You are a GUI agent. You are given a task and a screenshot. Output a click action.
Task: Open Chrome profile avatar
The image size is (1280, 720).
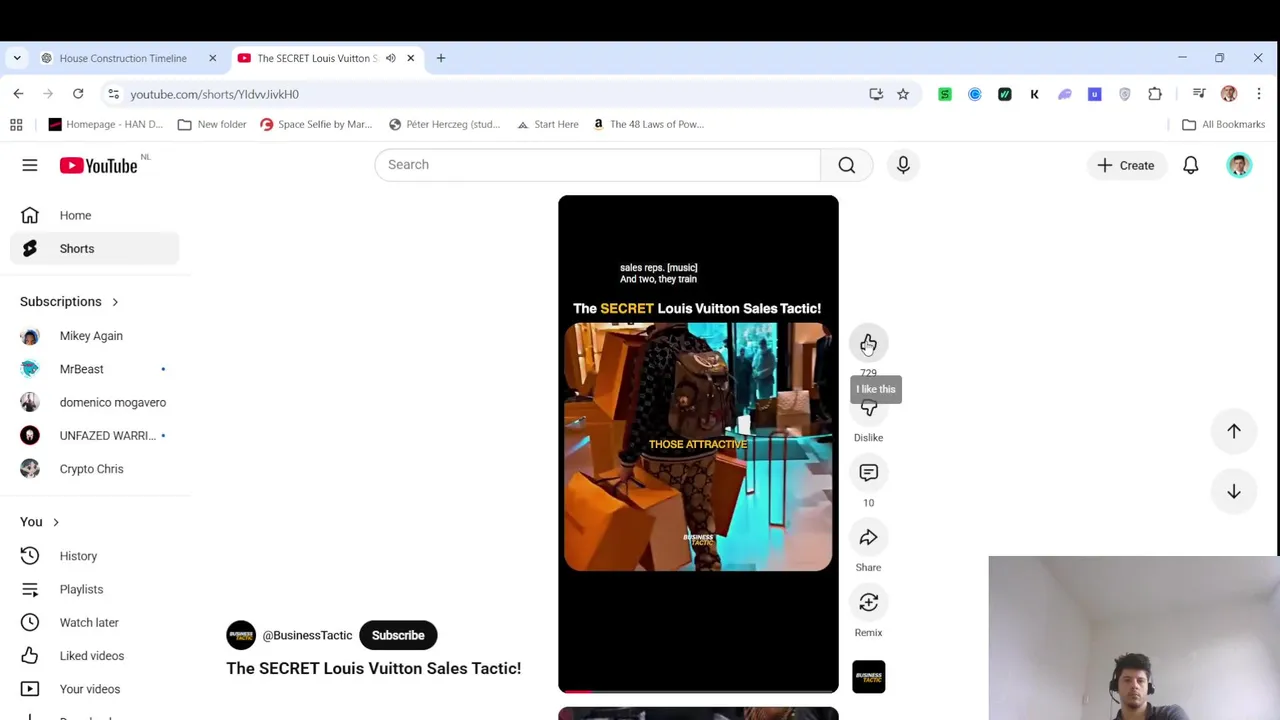pyautogui.click(x=1229, y=94)
